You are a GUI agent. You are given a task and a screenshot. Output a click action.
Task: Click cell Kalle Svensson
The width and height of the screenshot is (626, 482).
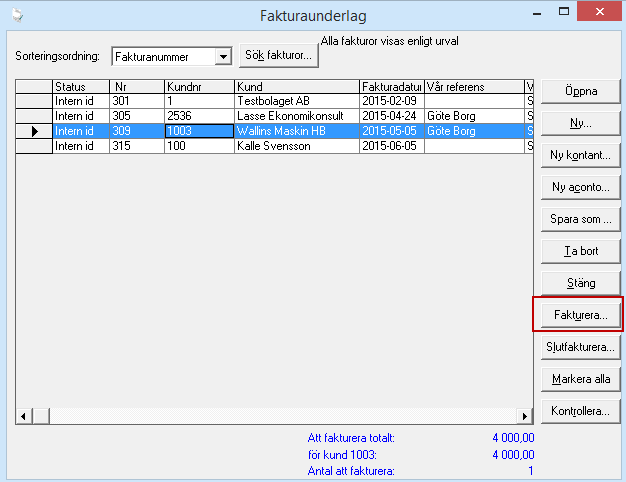[297, 146]
